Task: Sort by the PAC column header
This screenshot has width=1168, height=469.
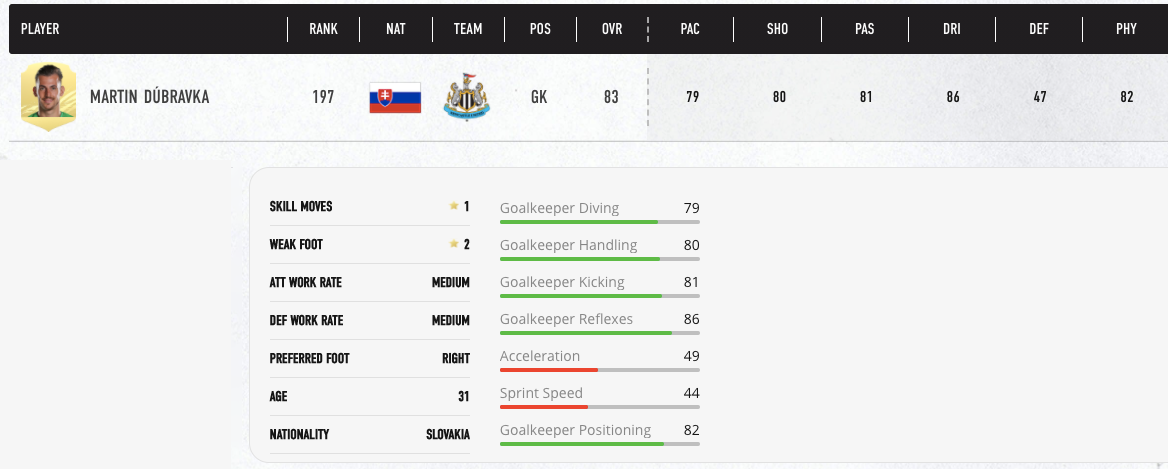Action: (x=690, y=29)
